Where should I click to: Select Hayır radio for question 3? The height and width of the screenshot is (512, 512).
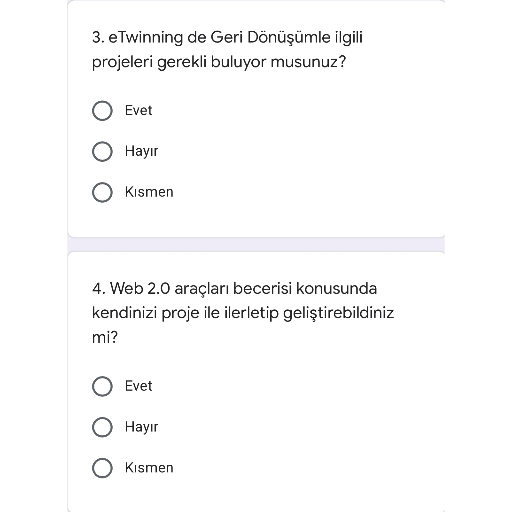pyautogui.click(x=102, y=151)
